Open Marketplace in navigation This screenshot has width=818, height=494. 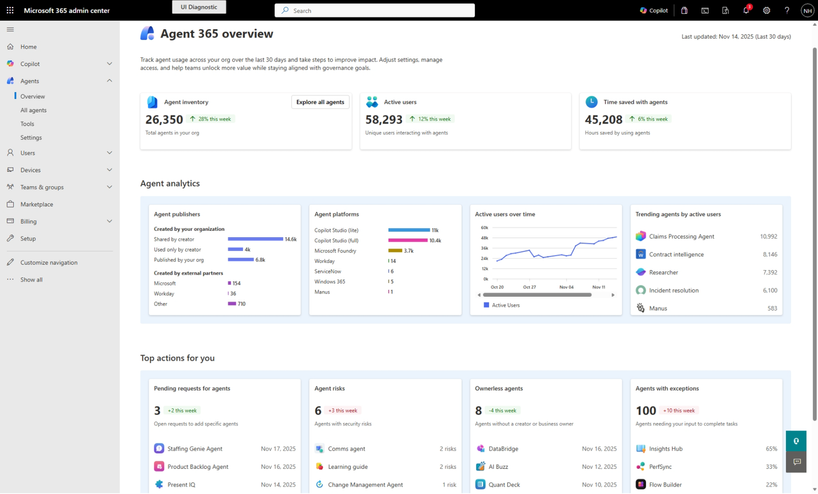(37, 204)
